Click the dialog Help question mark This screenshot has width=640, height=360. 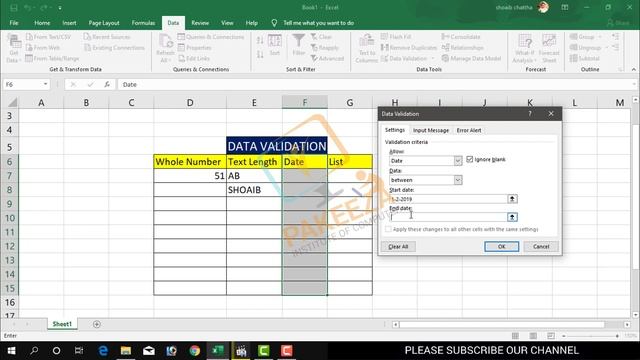[530, 114]
